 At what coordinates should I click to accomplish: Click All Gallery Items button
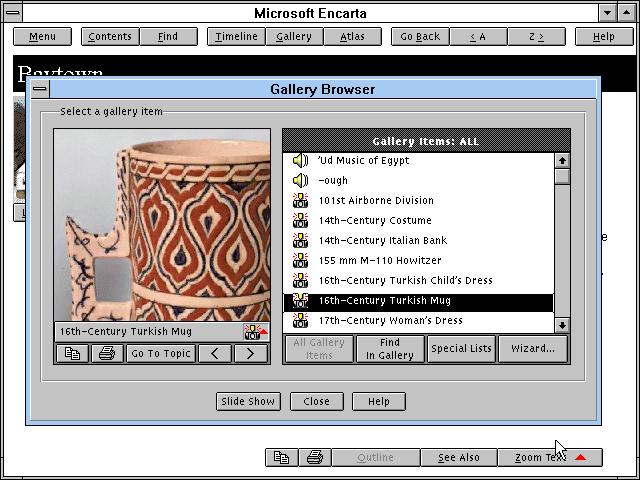click(x=319, y=349)
